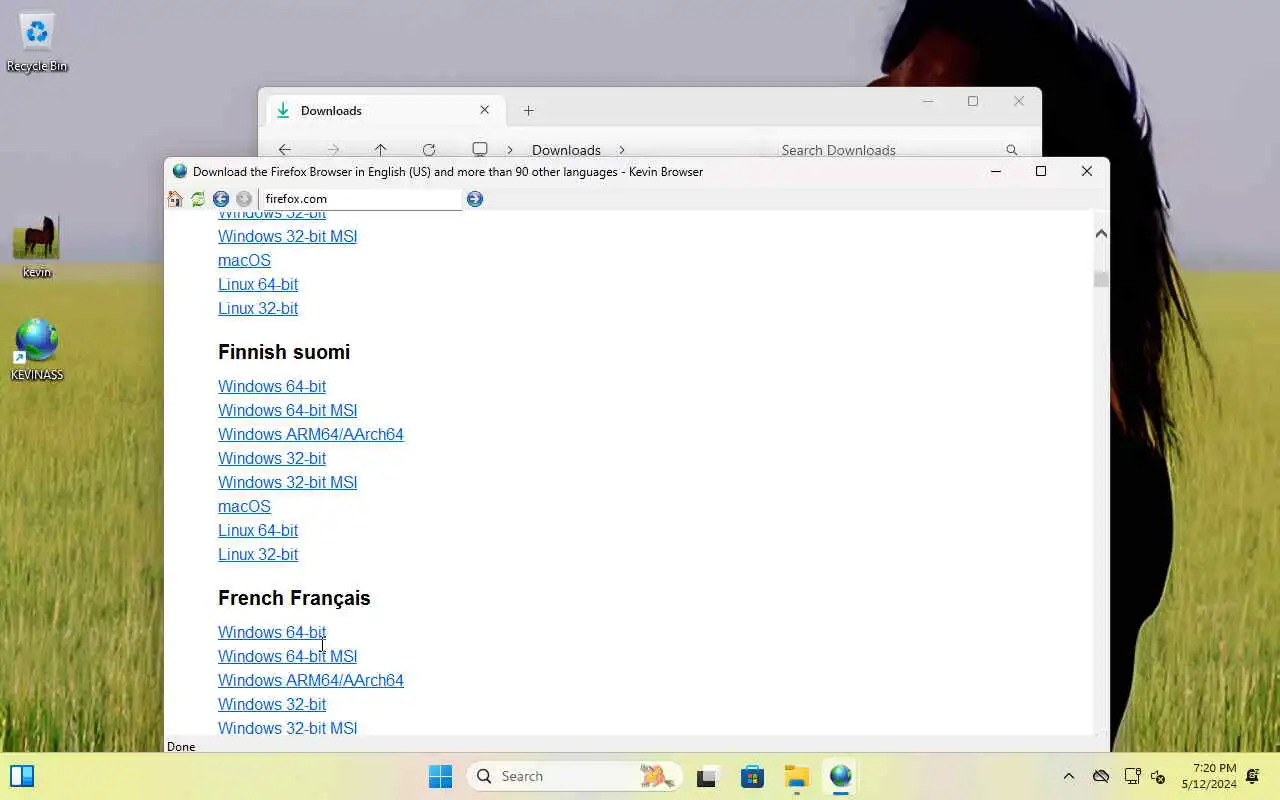Download Finnish Windows 64-bit
Viewport: 1280px width, 800px height.
(272, 386)
